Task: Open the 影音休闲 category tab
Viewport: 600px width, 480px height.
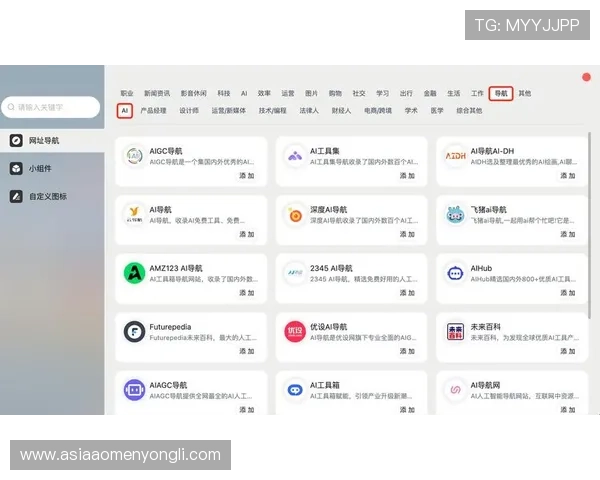Action: [194, 93]
